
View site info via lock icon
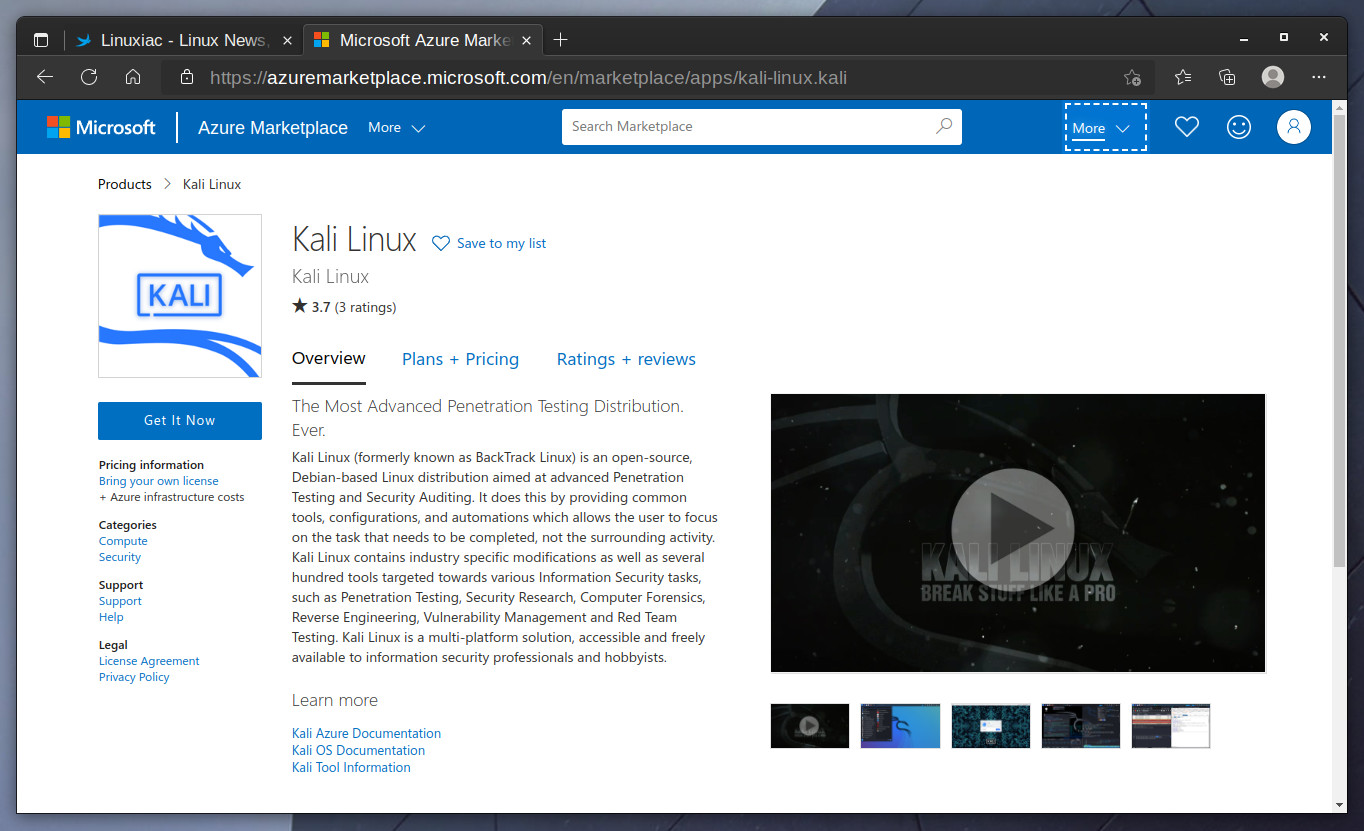185,77
